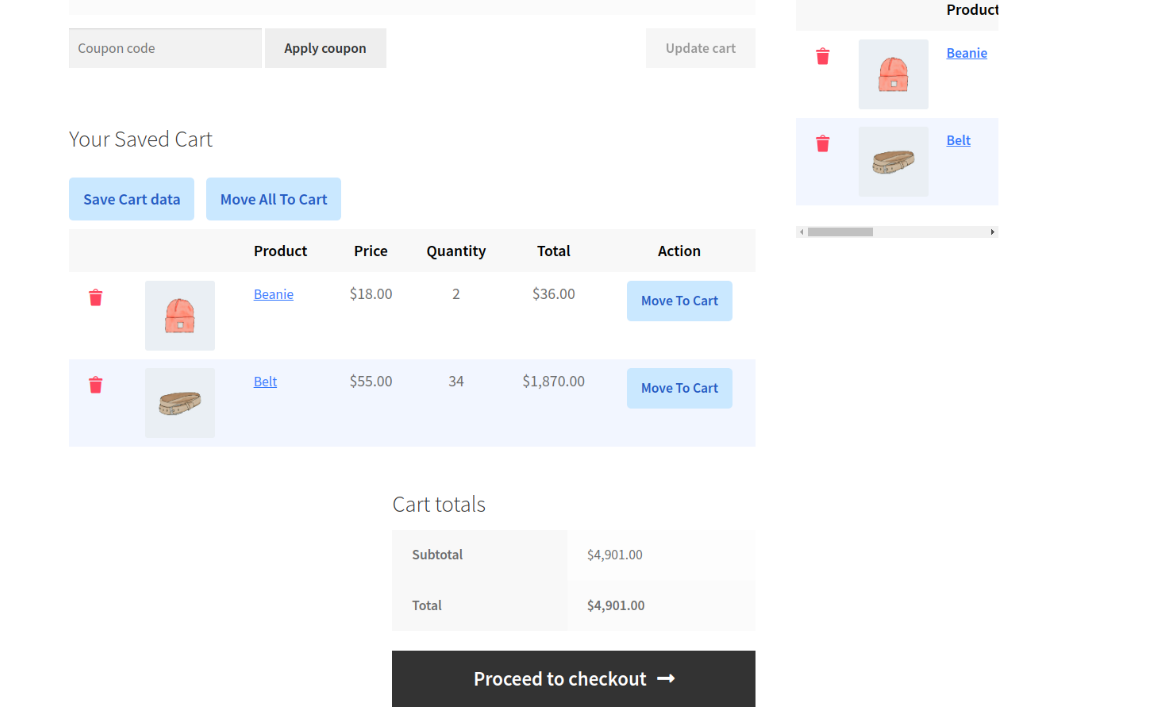Delete the Beanie from the sidebar cart
The height and width of the screenshot is (723, 1176).
coord(822,57)
